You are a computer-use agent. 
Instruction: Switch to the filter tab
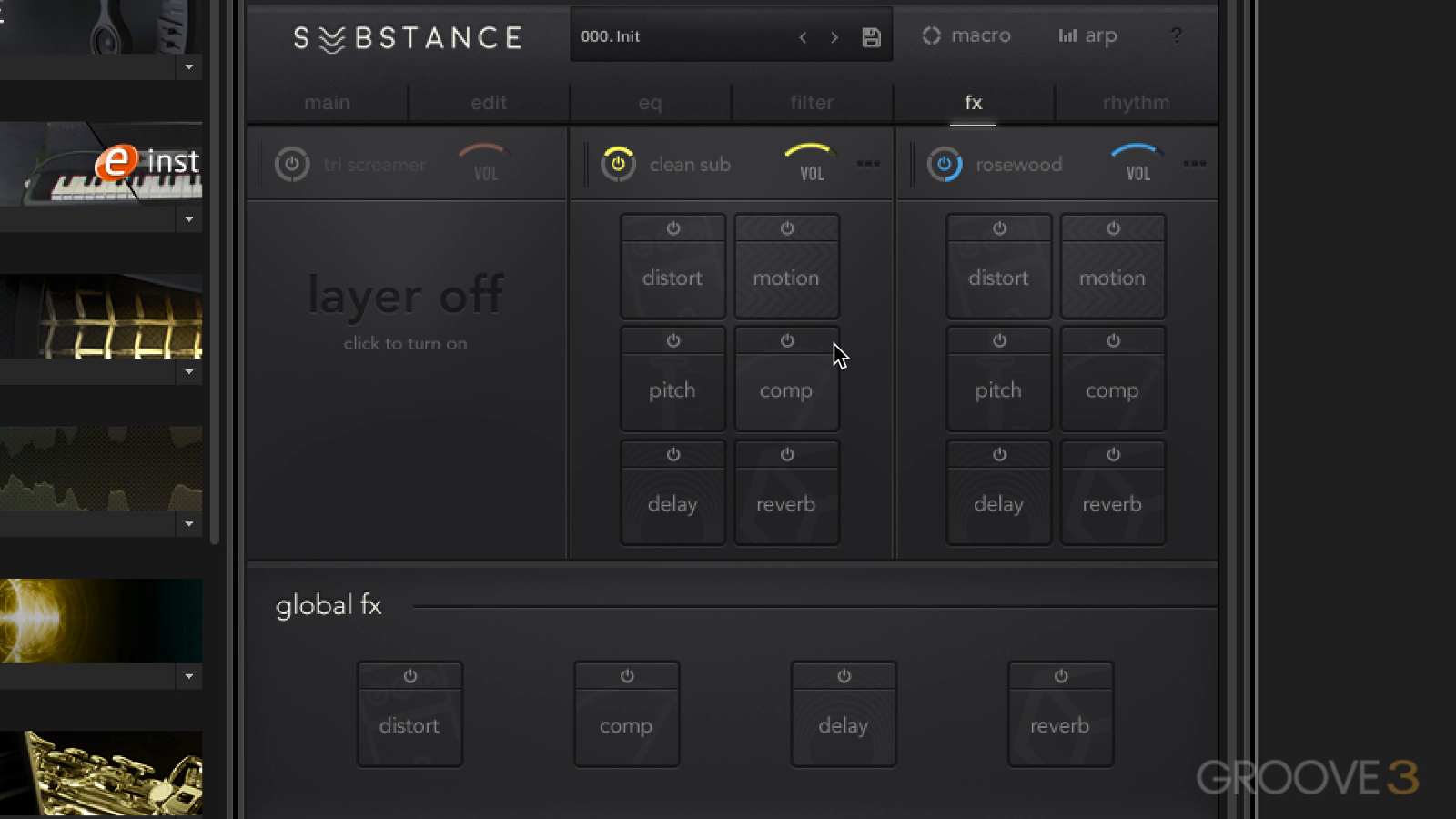click(x=812, y=103)
